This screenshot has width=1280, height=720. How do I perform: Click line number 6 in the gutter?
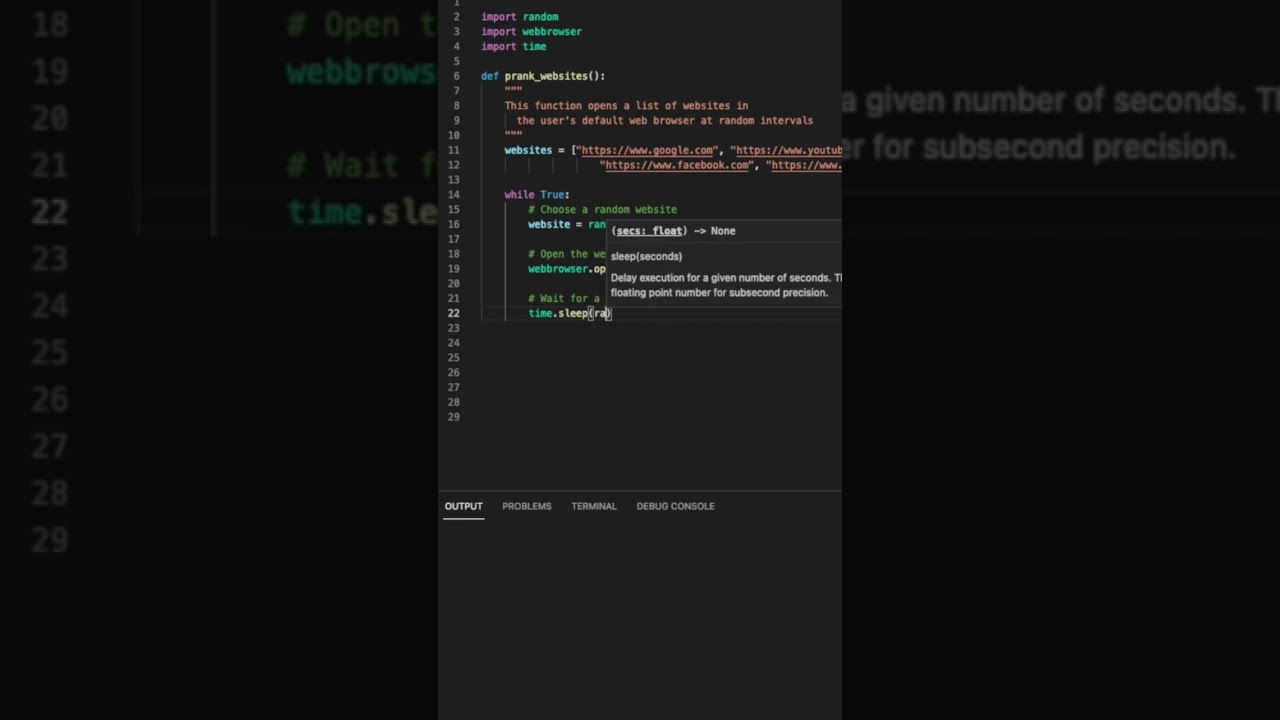456,76
